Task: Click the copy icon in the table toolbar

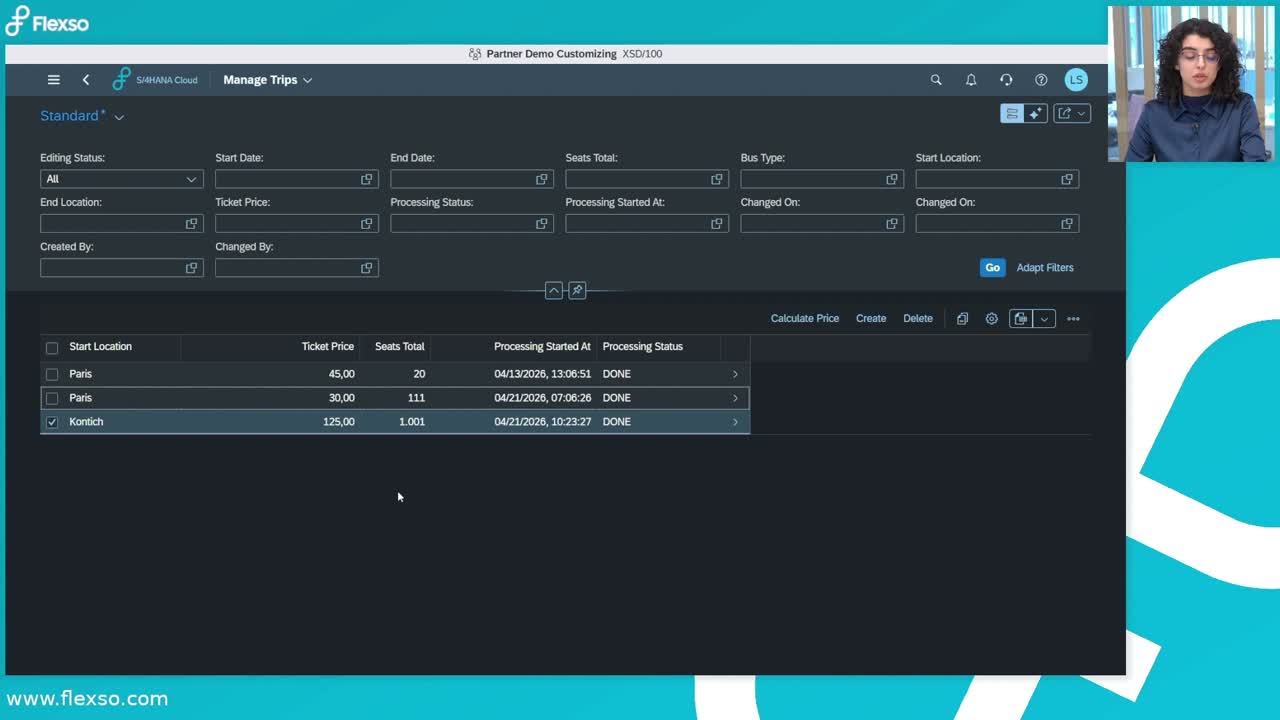Action: click(962, 319)
